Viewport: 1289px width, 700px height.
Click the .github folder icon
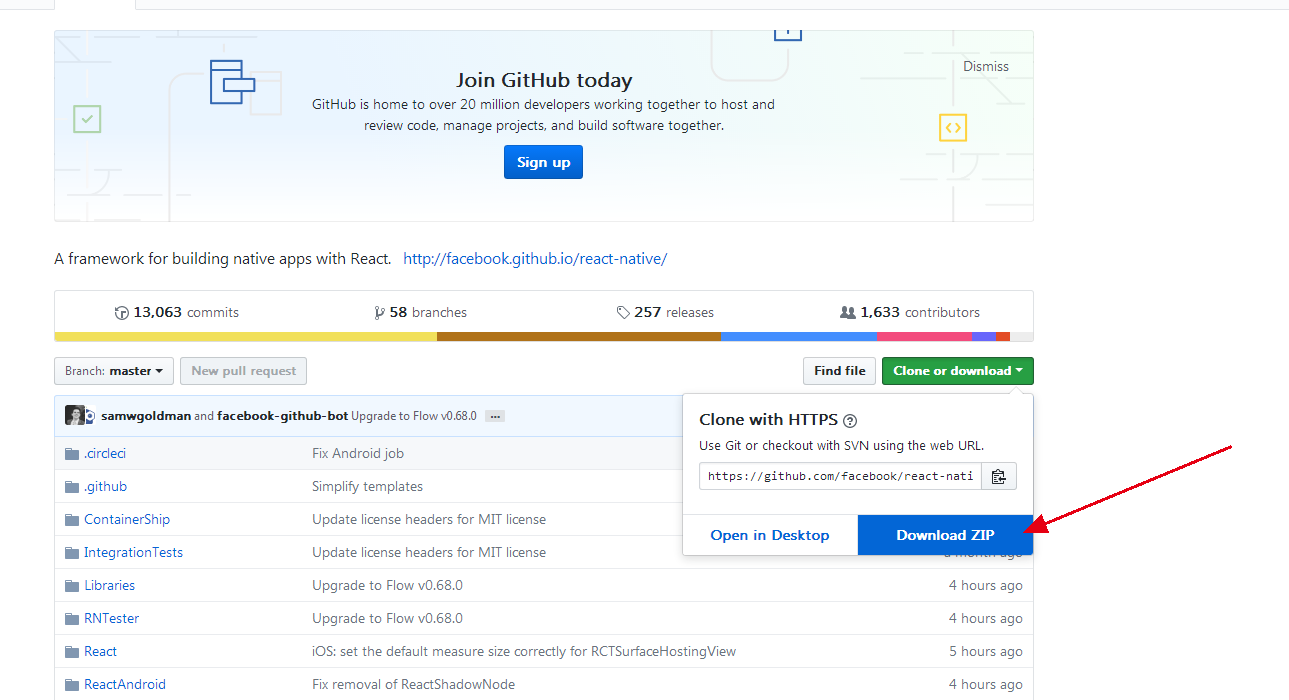point(72,487)
